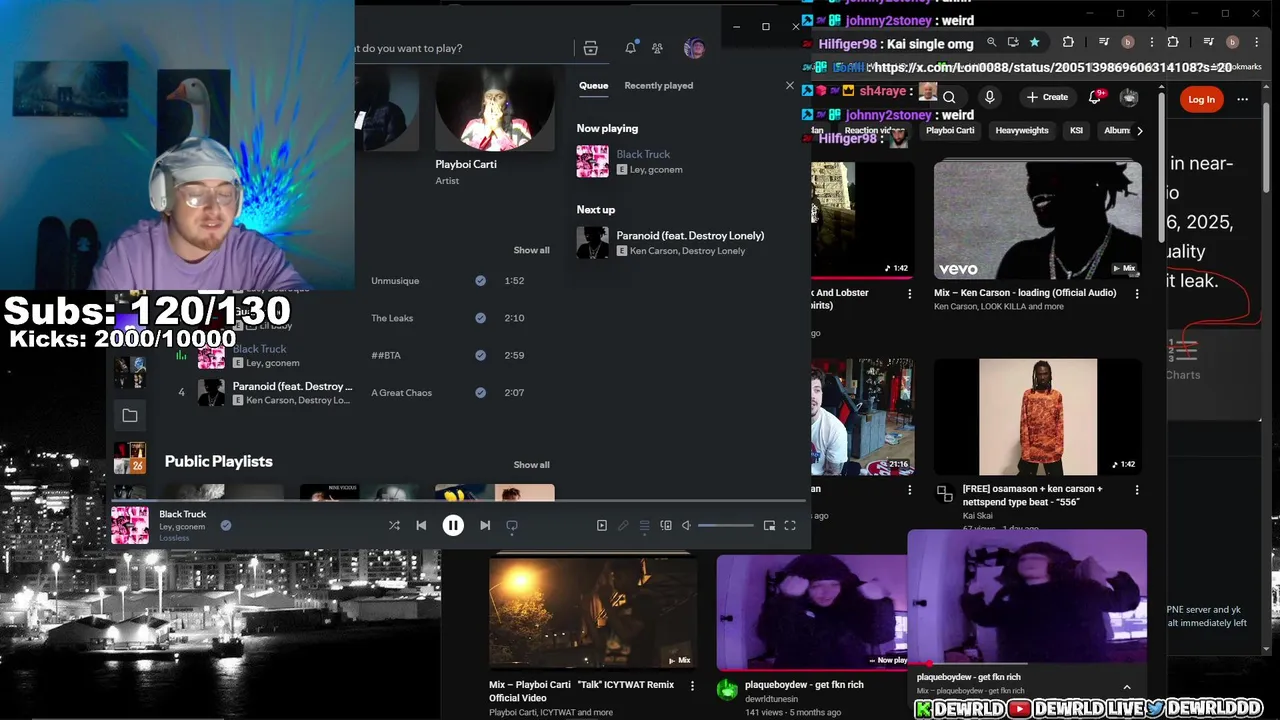This screenshot has height=720, width=1280.
Task: Enter Spotify full screen mode
Action: click(x=790, y=525)
